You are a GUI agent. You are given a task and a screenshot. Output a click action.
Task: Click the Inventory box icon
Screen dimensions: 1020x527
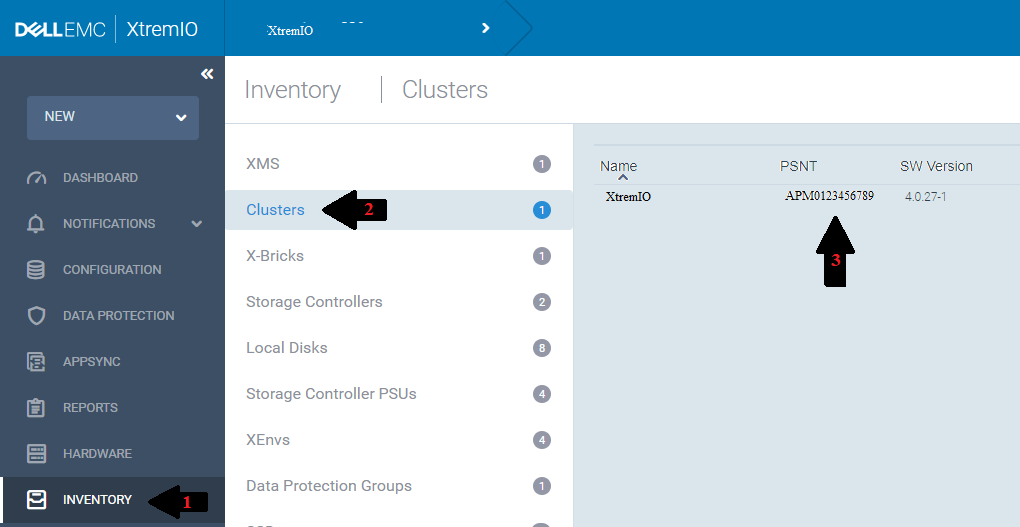pyautogui.click(x=37, y=500)
